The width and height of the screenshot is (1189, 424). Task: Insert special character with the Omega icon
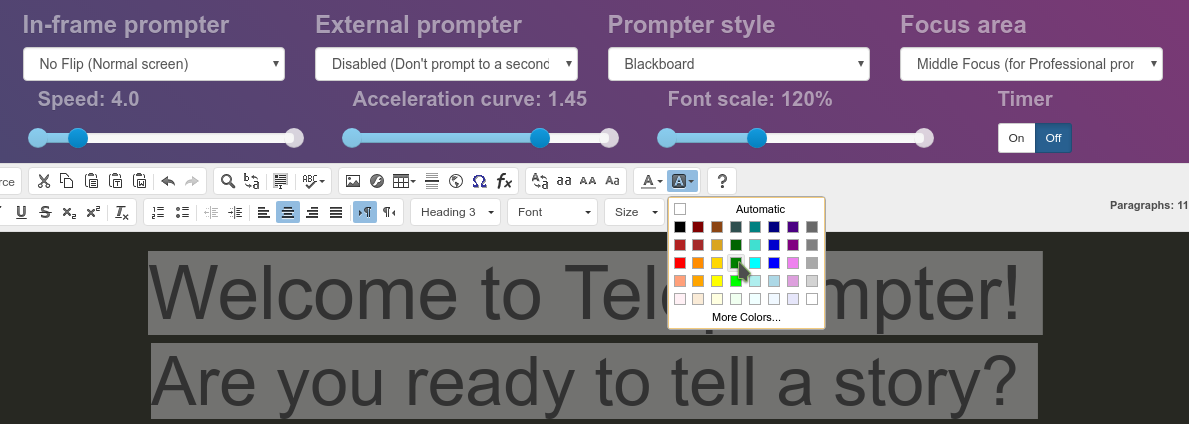click(479, 181)
